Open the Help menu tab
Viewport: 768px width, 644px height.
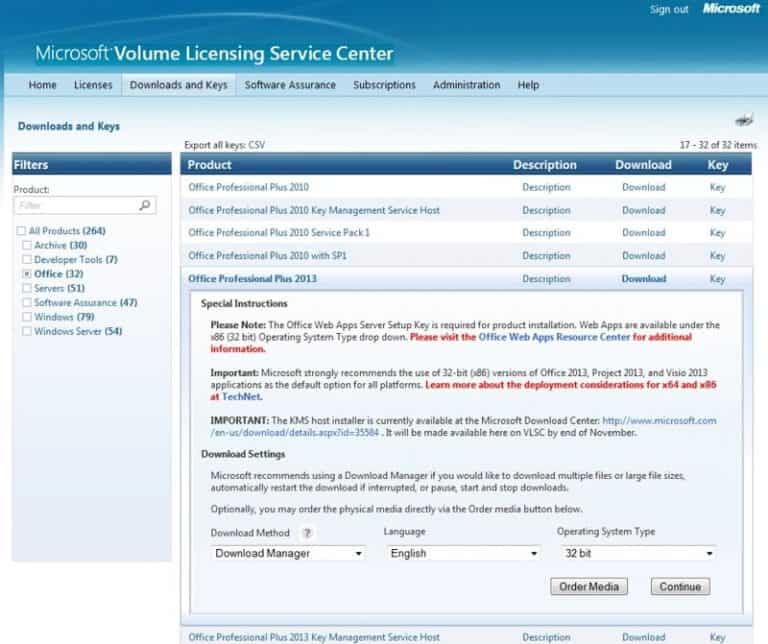(528, 85)
